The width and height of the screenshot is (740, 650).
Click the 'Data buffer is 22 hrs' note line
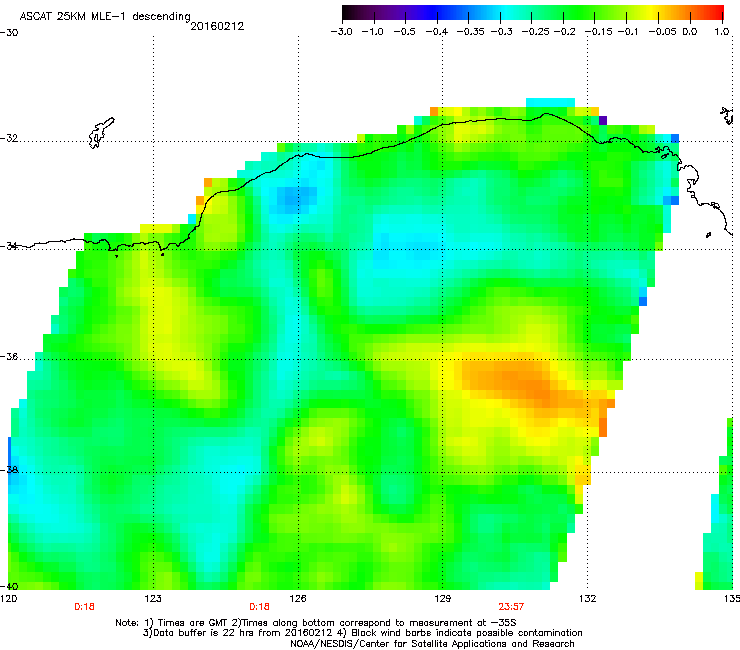tap(362, 633)
